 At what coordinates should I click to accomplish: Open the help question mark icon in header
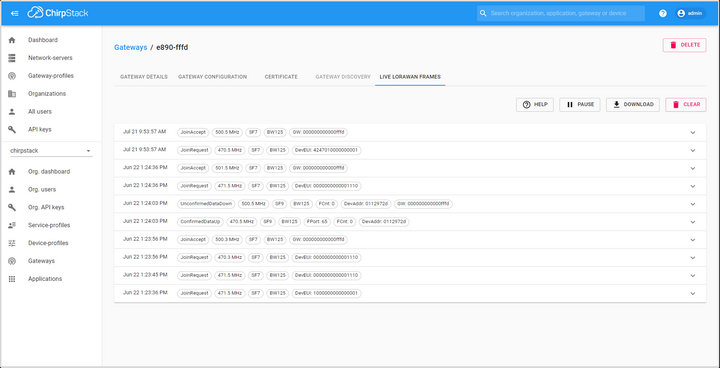click(x=663, y=13)
